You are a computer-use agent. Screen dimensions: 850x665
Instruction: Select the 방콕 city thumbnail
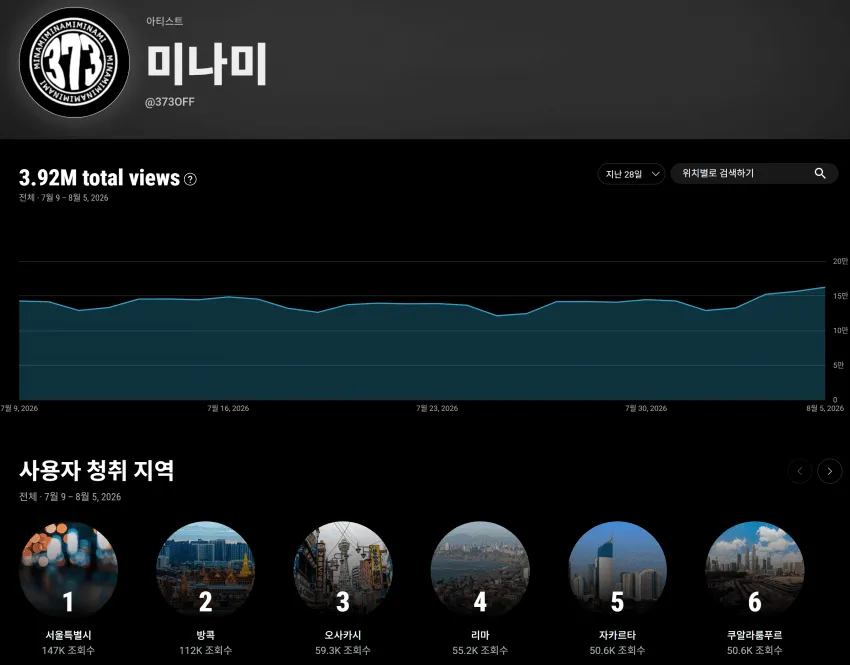[205, 570]
